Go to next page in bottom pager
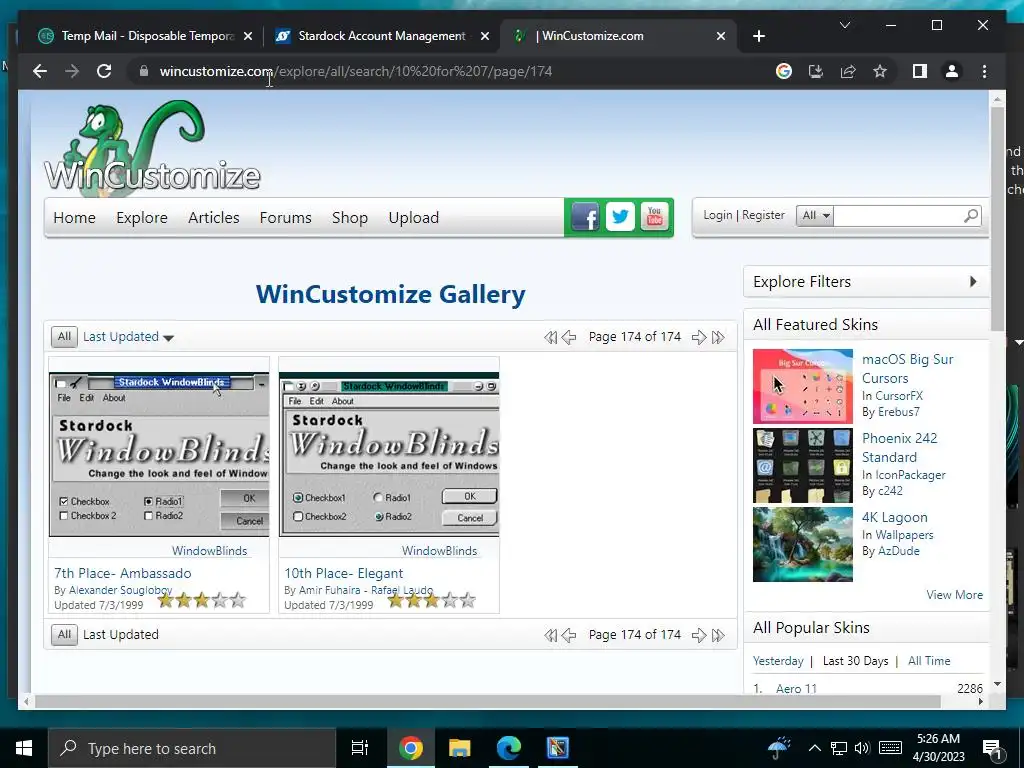This screenshot has width=1024, height=768. point(699,635)
